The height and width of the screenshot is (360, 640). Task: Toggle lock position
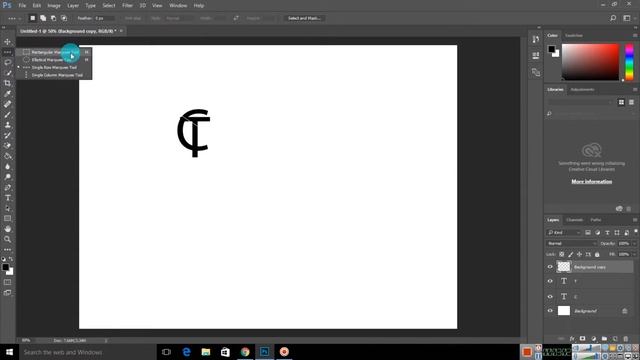tap(579, 254)
